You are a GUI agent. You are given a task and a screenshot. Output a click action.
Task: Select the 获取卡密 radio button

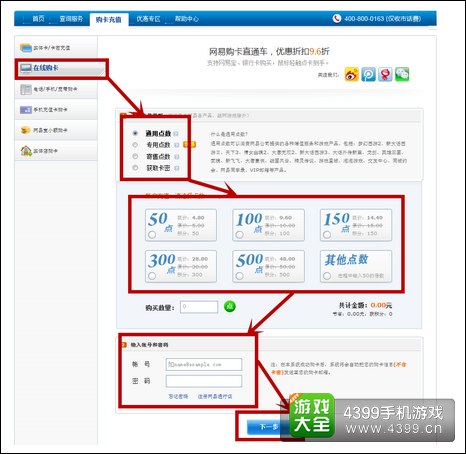[x=135, y=168]
